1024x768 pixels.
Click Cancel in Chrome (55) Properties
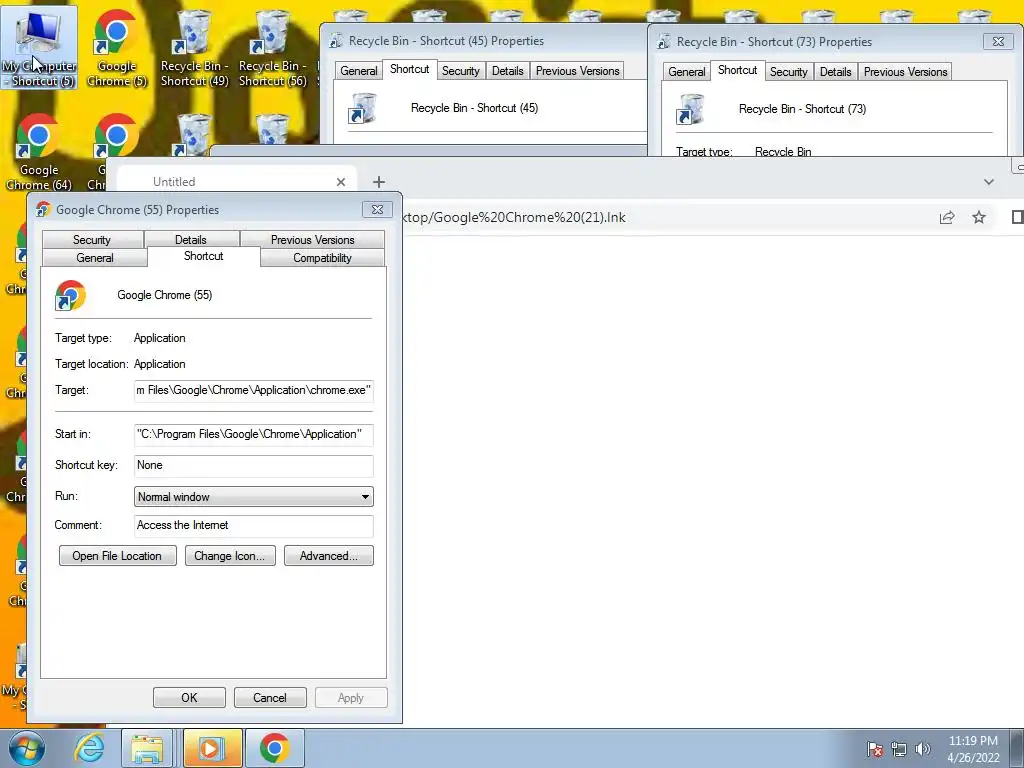coord(270,697)
